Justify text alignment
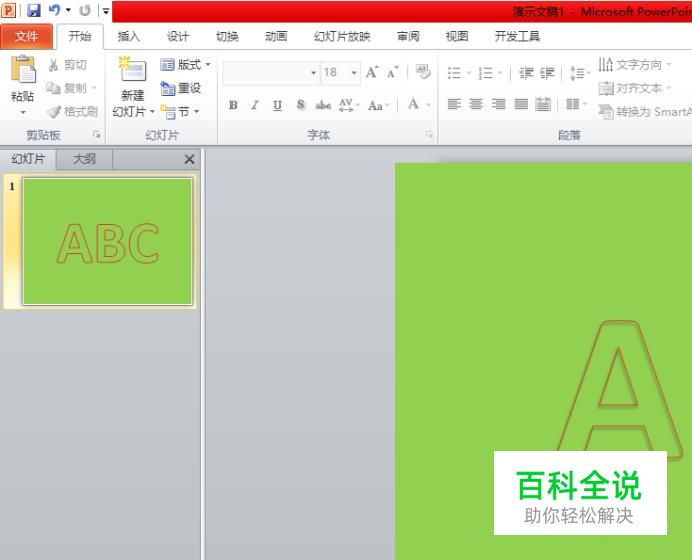The width and height of the screenshot is (692, 560). 521,104
